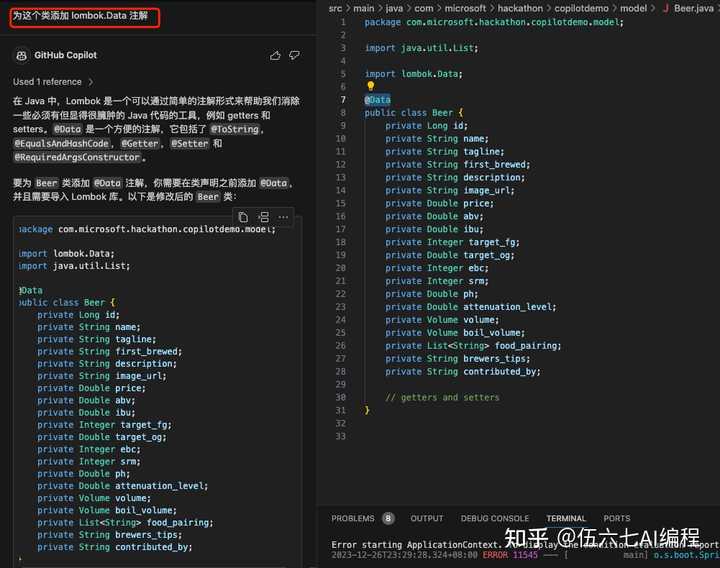Click the @ToString inline code in chat

coord(235,129)
